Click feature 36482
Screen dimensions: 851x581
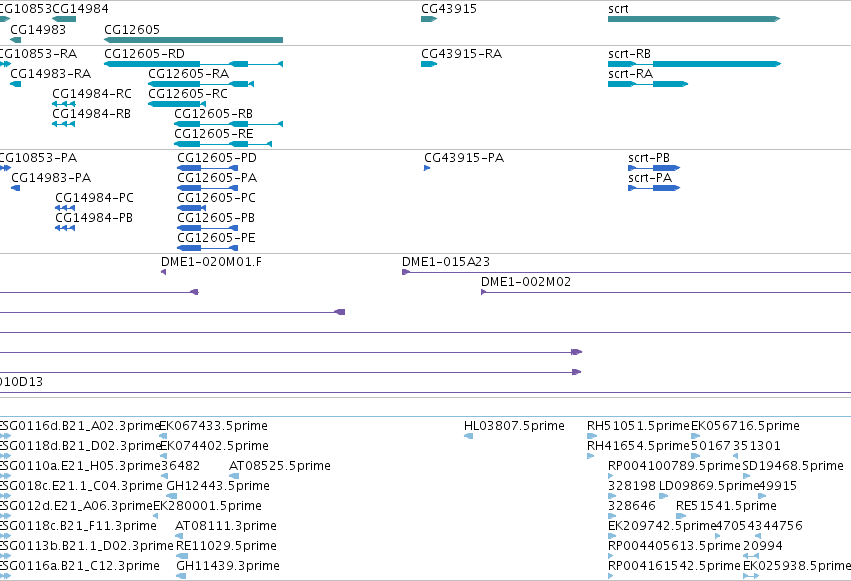point(181,466)
